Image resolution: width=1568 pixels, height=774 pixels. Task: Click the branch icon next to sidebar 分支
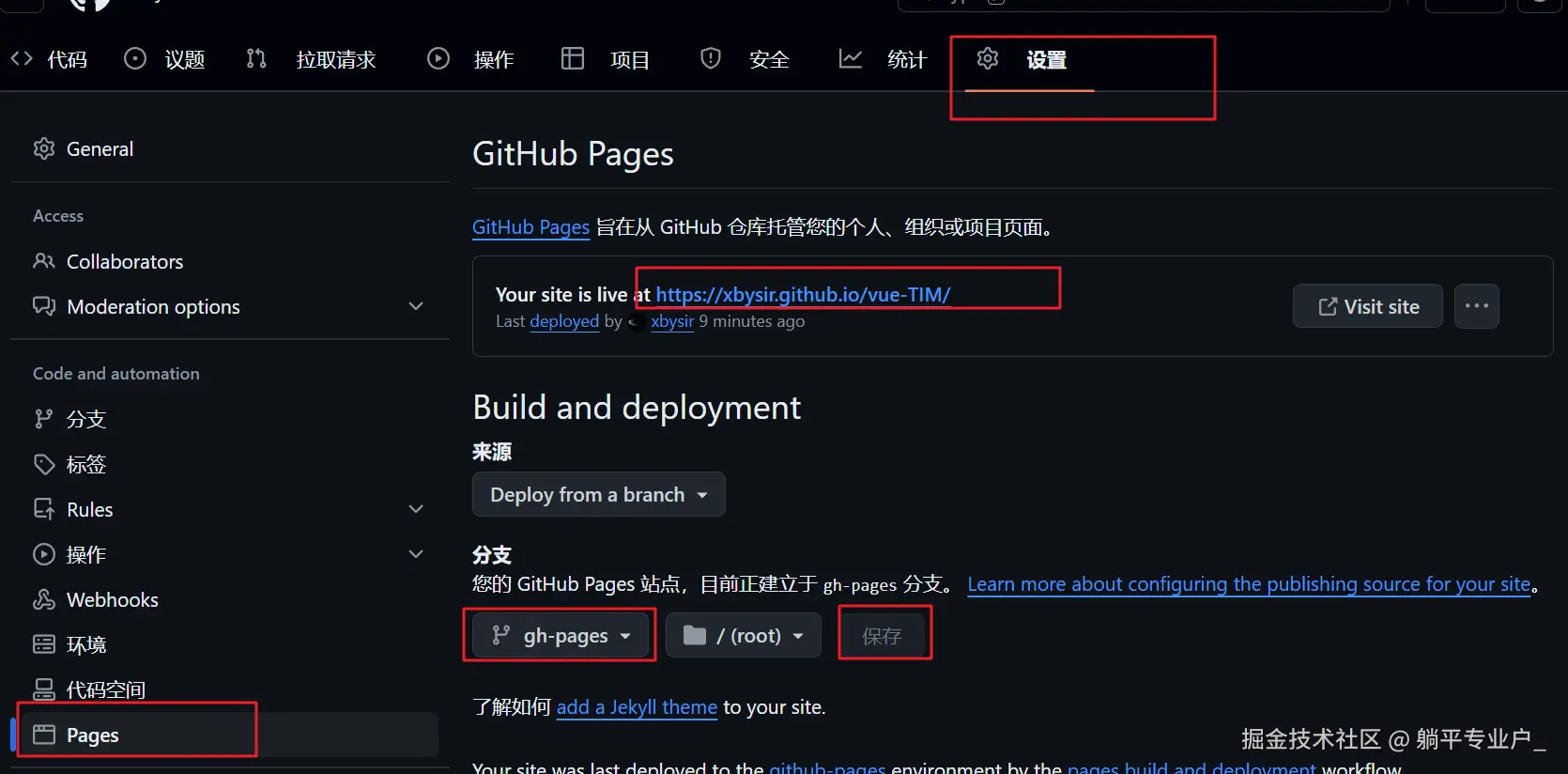(44, 419)
